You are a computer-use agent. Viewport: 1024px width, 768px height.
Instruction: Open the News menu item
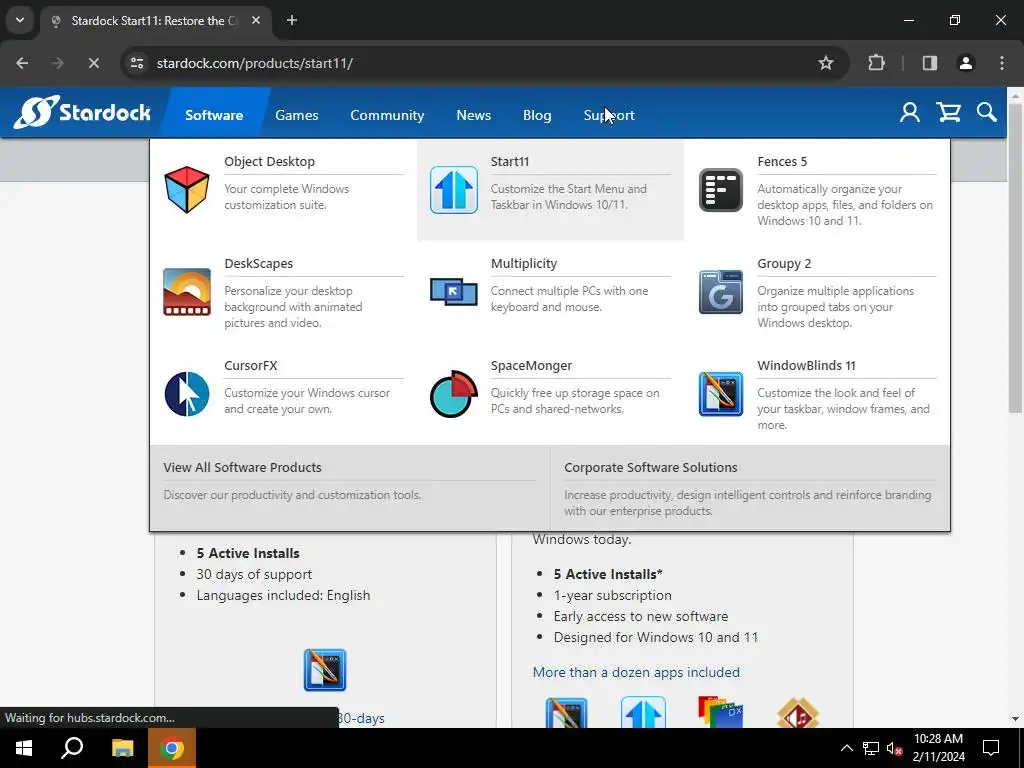[473, 115]
